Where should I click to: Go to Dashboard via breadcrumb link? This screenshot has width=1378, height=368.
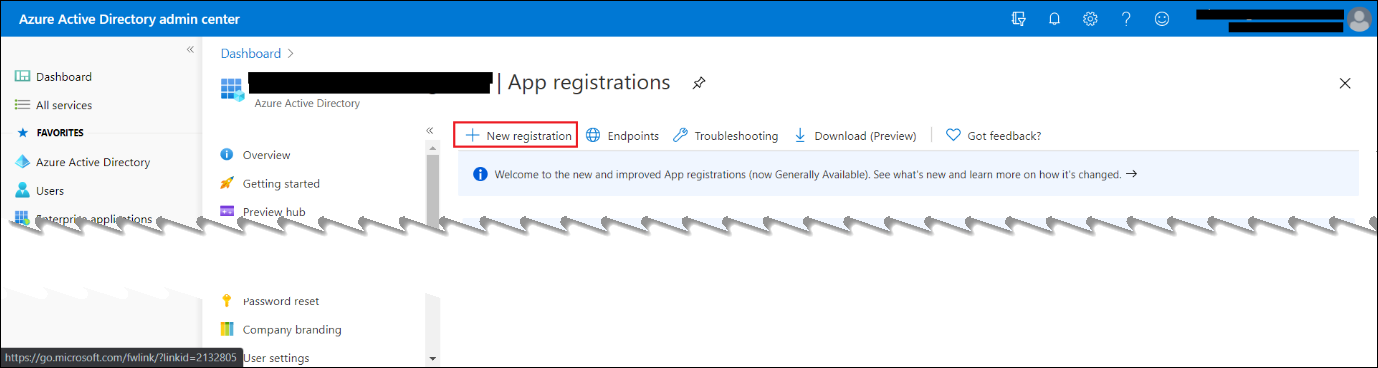(251, 53)
